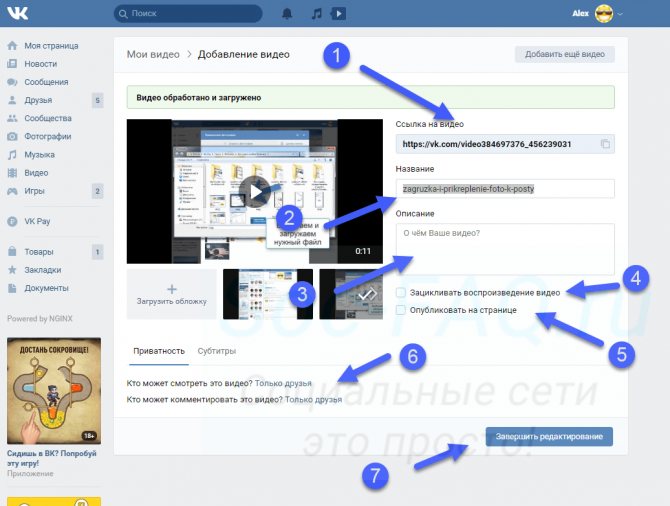Viewport: 670px width, 506px height.
Task: Play the uploaded video preview
Action: (x=255, y=191)
